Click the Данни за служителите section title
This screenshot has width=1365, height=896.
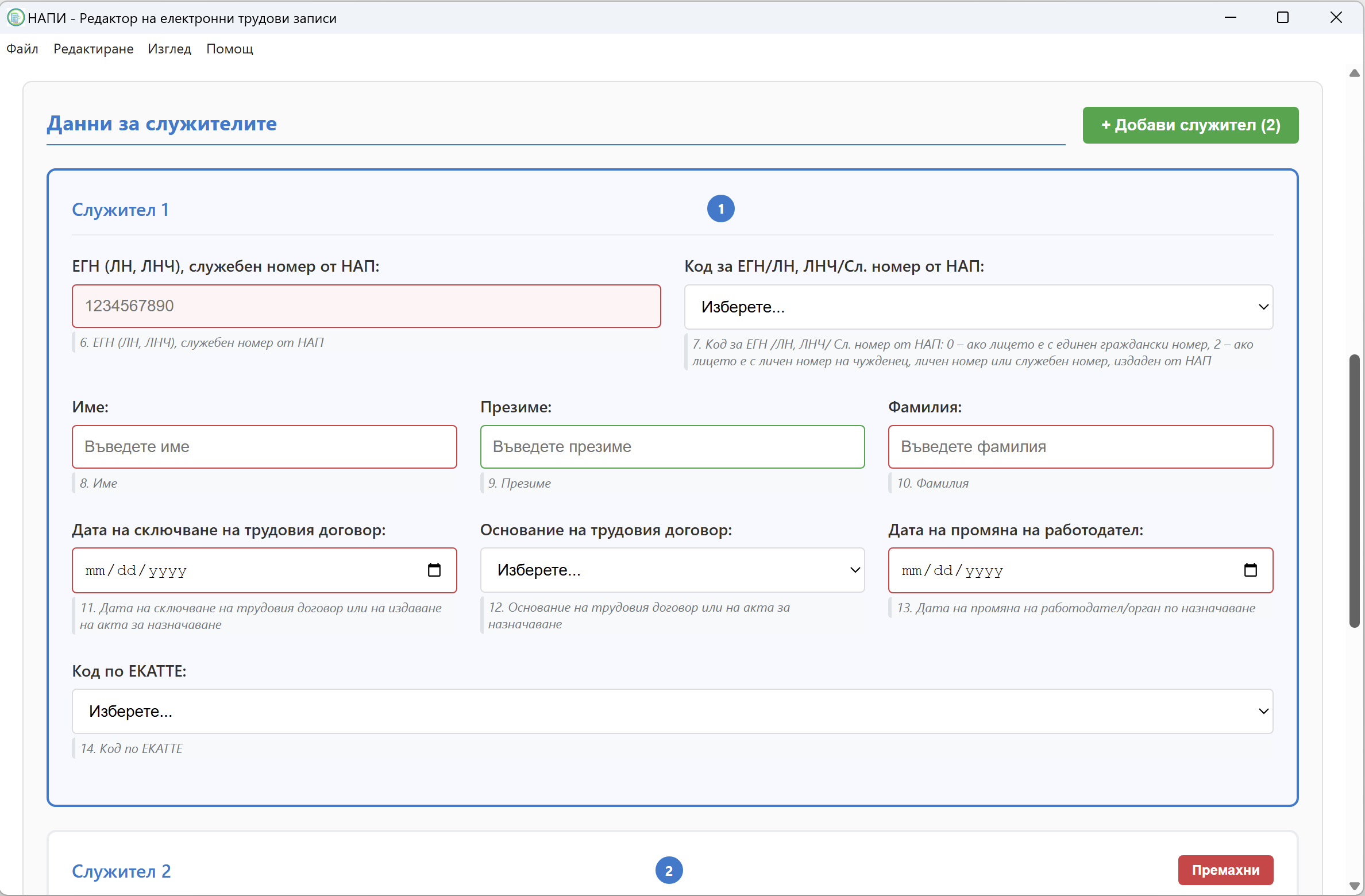pyautogui.click(x=161, y=123)
